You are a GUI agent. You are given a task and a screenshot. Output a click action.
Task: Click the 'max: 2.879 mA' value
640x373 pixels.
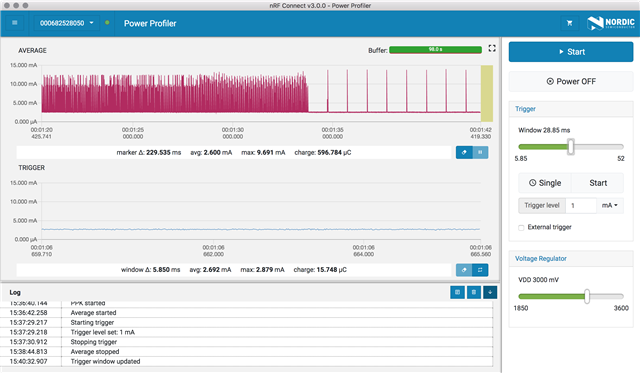(x=262, y=270)
